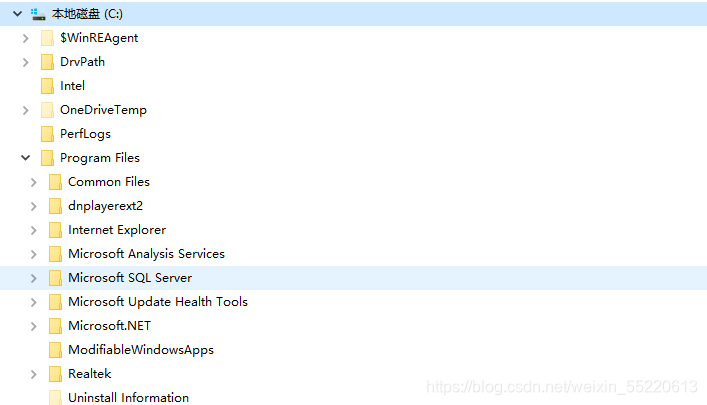This screenshot has width=707, height=405.
Task: Click the Internet Explorer folder icon
Action: pyautogui.click(x=55, y=230)
